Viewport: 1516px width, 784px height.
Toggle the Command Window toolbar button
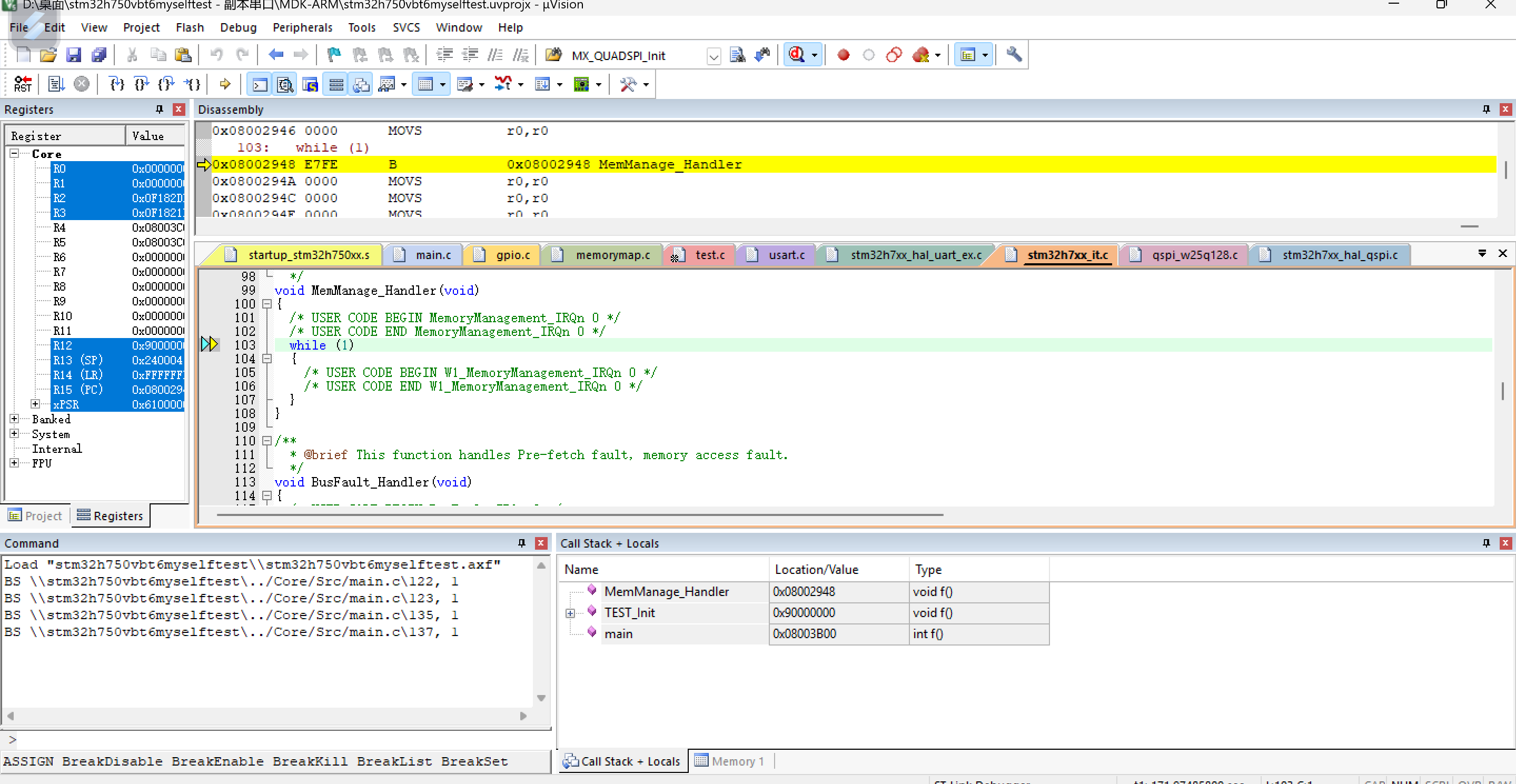(x=260, y=84)
